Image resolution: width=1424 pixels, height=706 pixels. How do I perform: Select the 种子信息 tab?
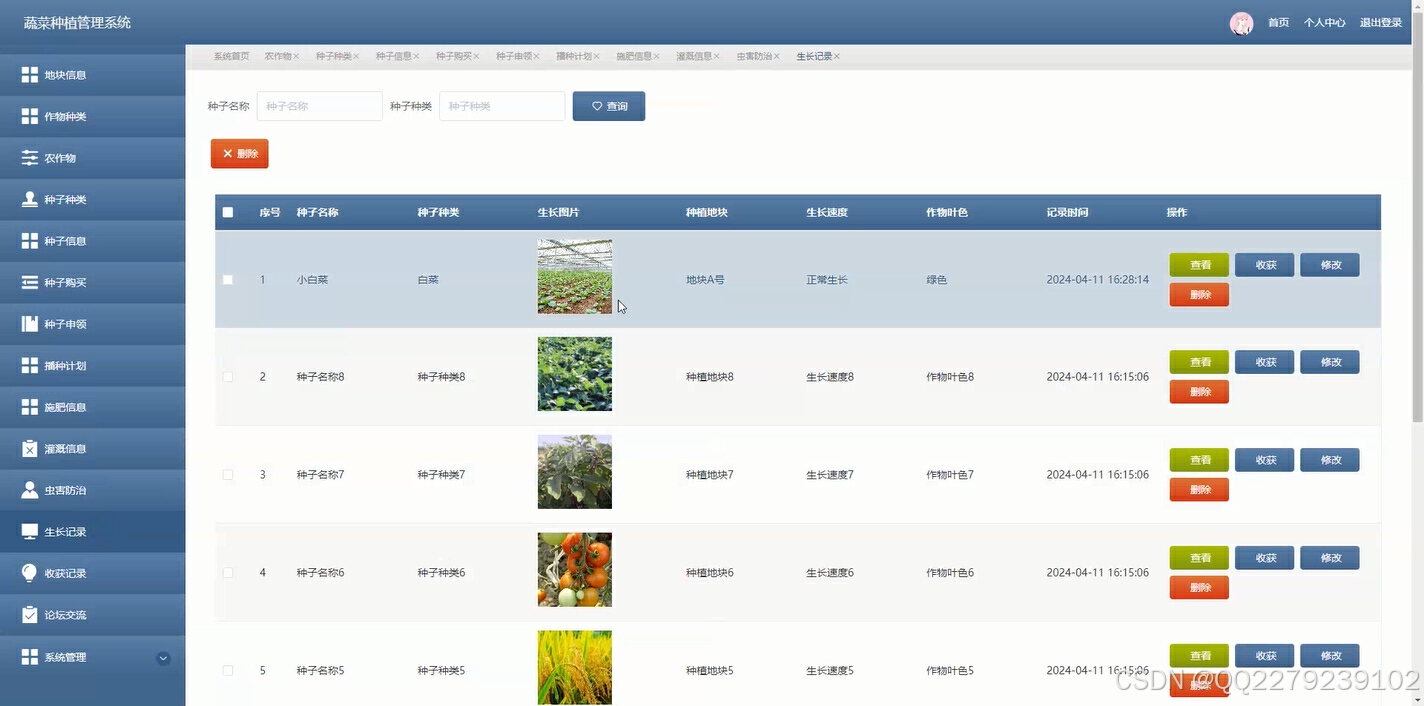pos(392,56)
